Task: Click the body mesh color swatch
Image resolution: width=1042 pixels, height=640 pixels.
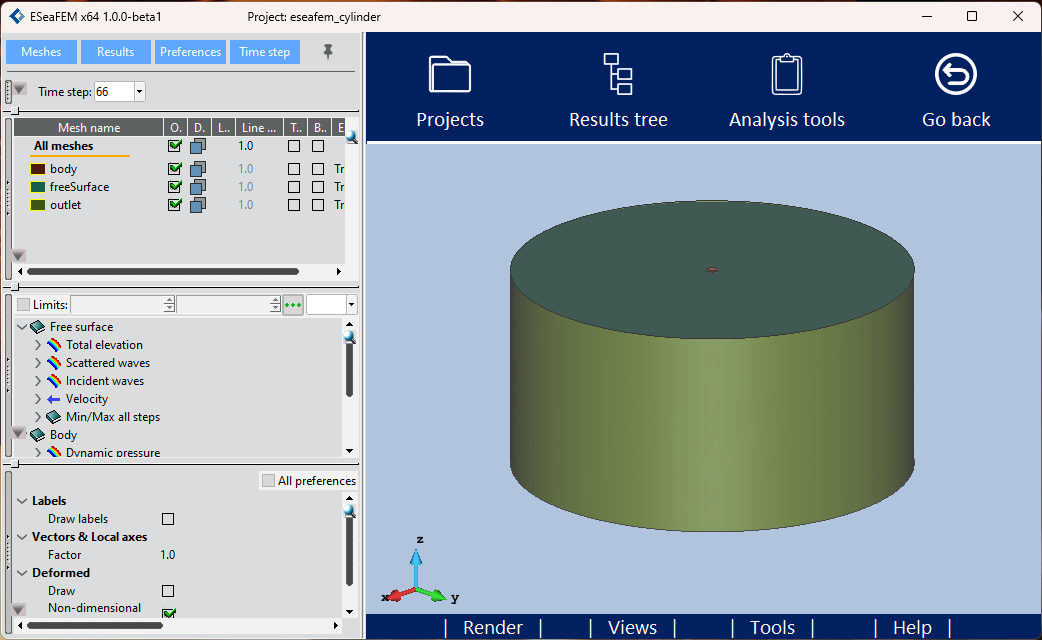Action: tap(38, 169)
